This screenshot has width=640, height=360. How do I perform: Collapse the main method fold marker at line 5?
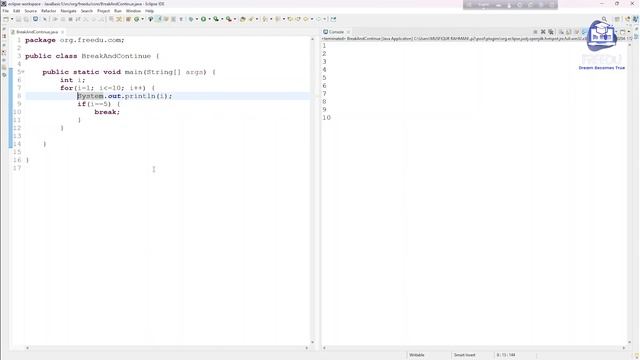23,72
